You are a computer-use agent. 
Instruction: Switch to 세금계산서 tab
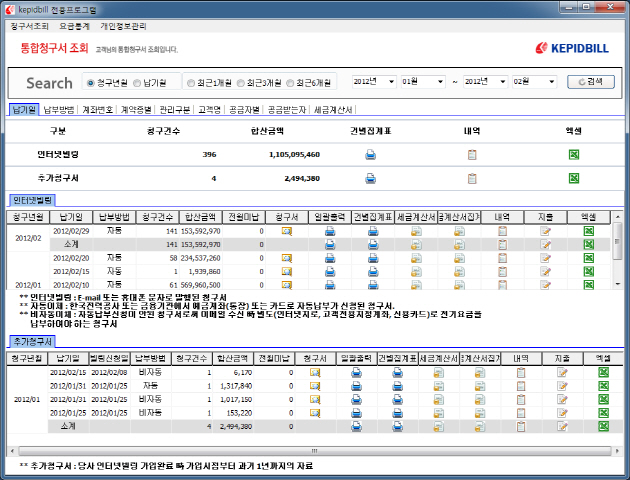pos(333,110)
